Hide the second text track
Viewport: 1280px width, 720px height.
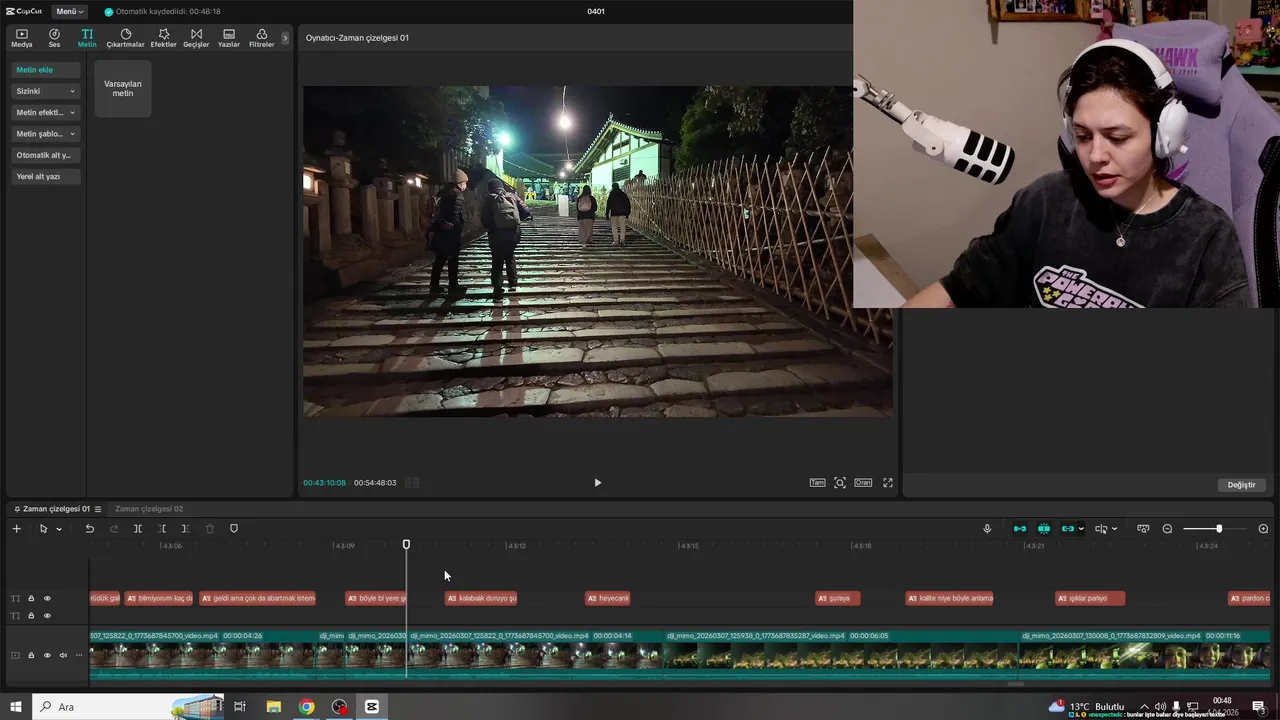click(x=47, y=615)
